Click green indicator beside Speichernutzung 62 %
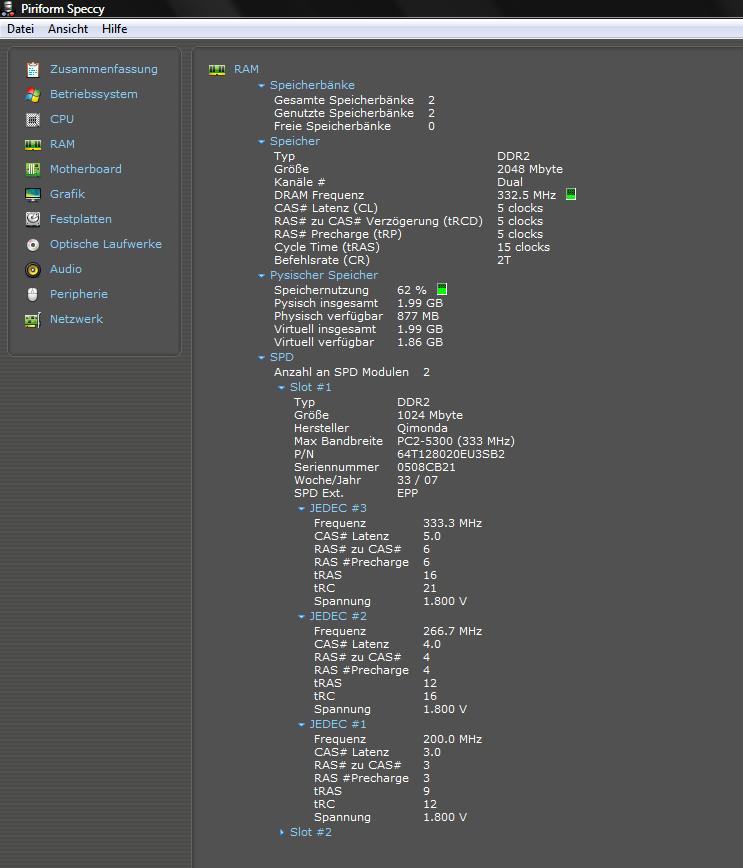Image resolution: width=743 pixels, height=868 pixels. pyautogui.click(x=442, y=289)
